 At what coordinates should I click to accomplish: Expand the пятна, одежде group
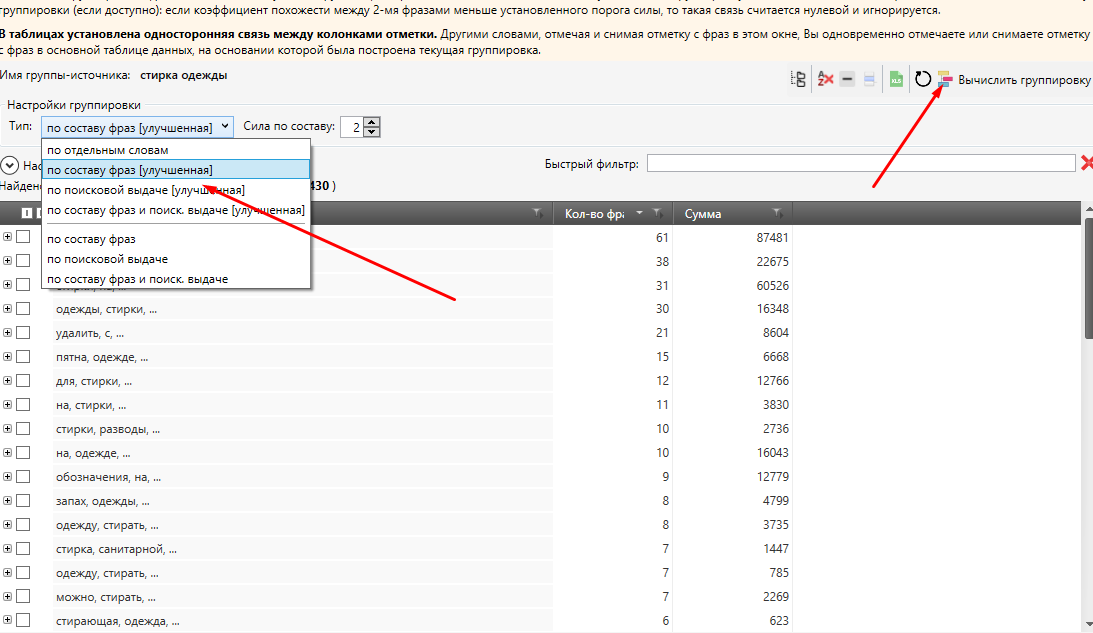pos(7,356)
